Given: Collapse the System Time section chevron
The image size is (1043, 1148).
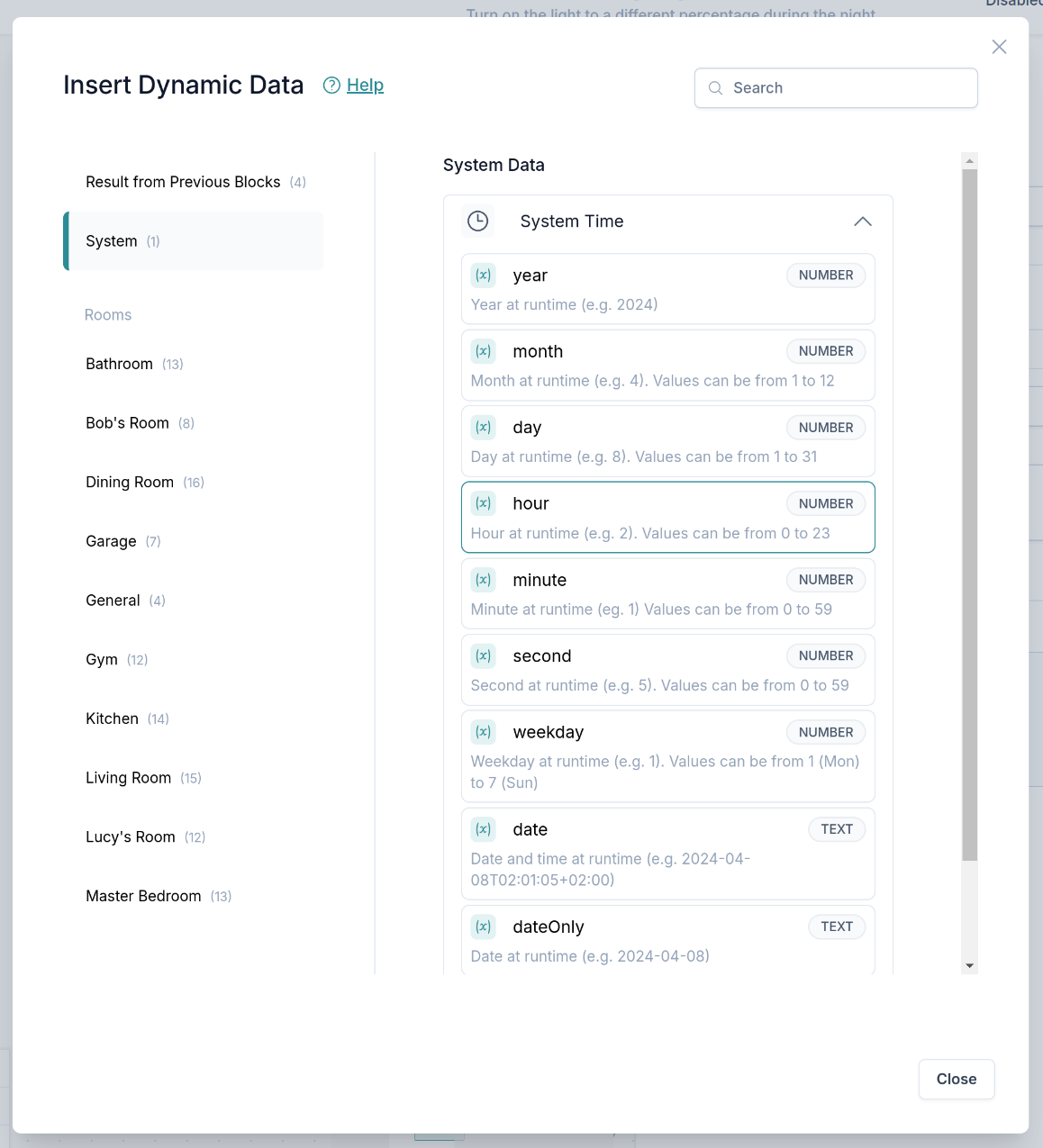Looking at the screenshot, I should [862, 221].
